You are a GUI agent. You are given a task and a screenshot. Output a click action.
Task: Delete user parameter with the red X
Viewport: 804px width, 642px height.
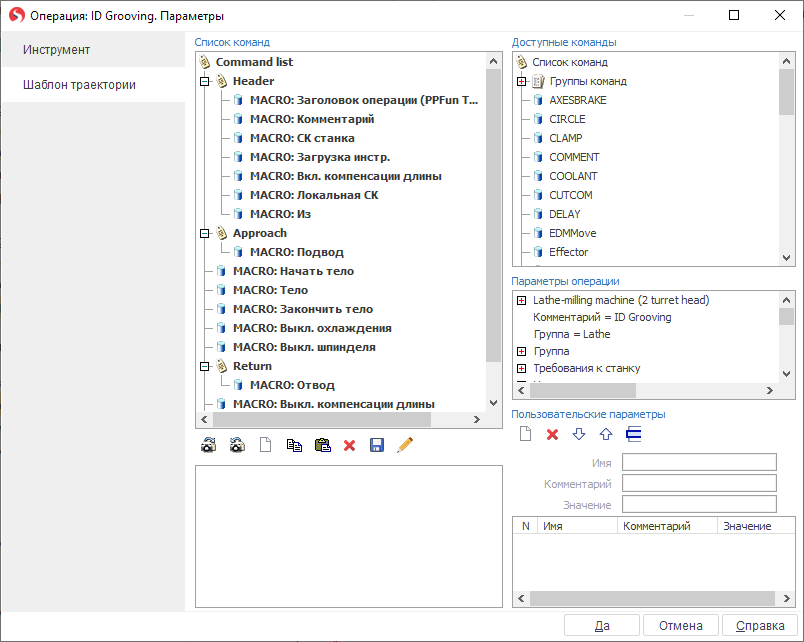coord(552,434)
